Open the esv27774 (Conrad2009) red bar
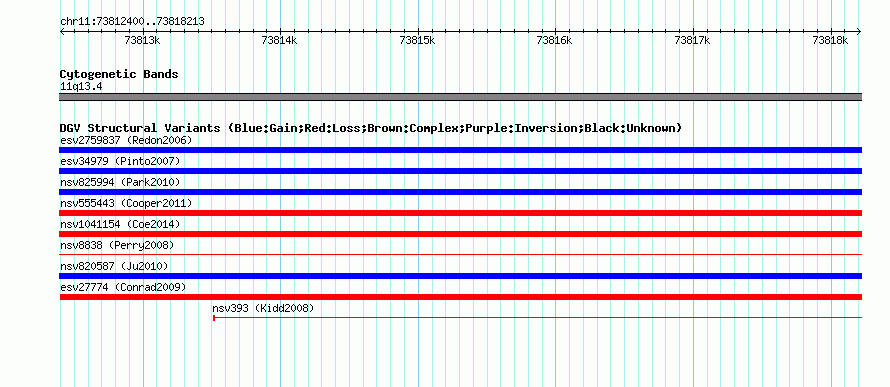890x387 pixels. (460, 297)
